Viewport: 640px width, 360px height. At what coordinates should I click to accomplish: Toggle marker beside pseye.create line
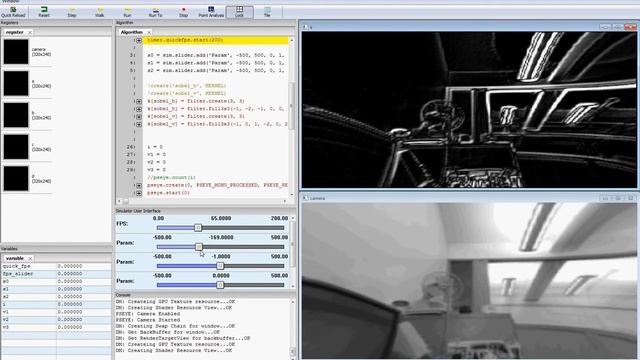139,185
